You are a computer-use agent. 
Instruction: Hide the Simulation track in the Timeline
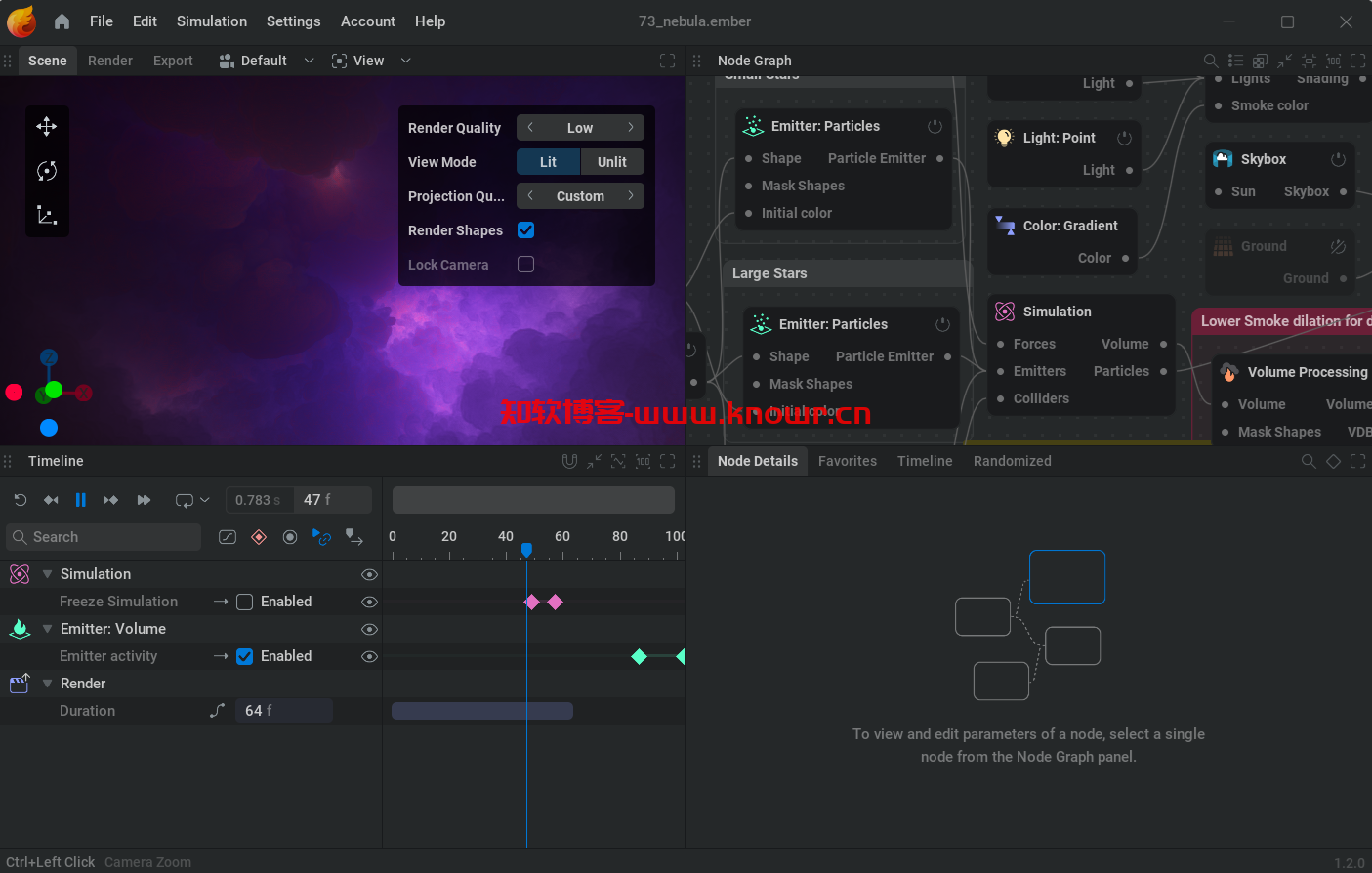[x=369, y=574]
